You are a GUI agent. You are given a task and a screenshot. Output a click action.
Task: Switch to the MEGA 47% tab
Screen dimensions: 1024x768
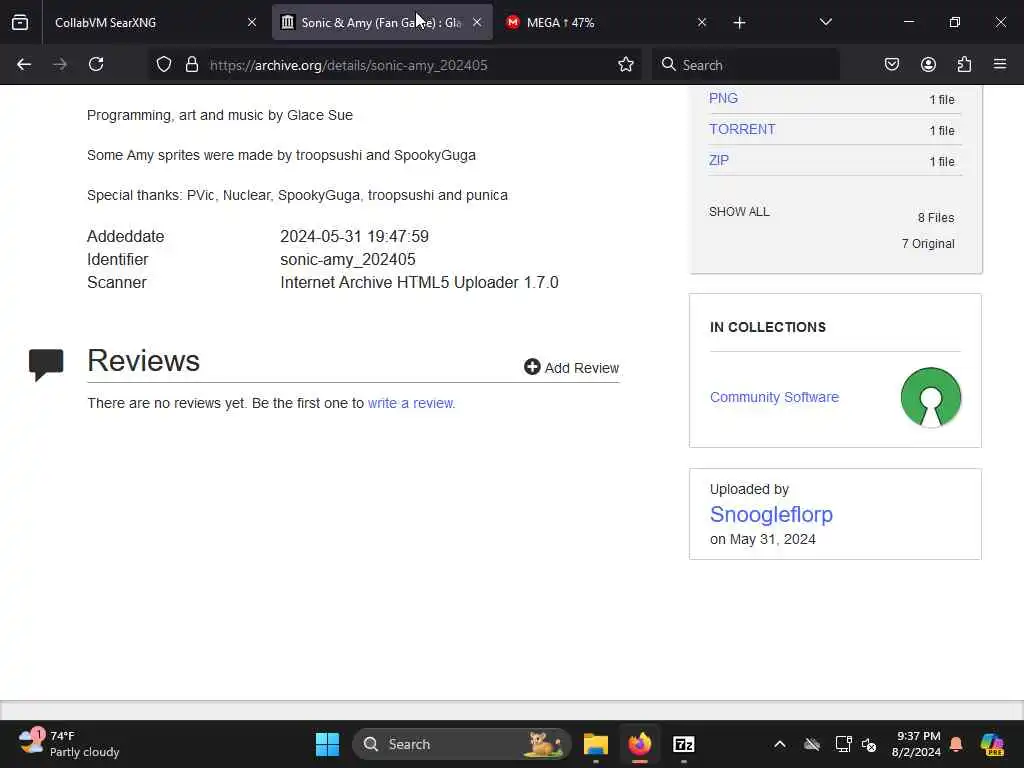(604, 22)
